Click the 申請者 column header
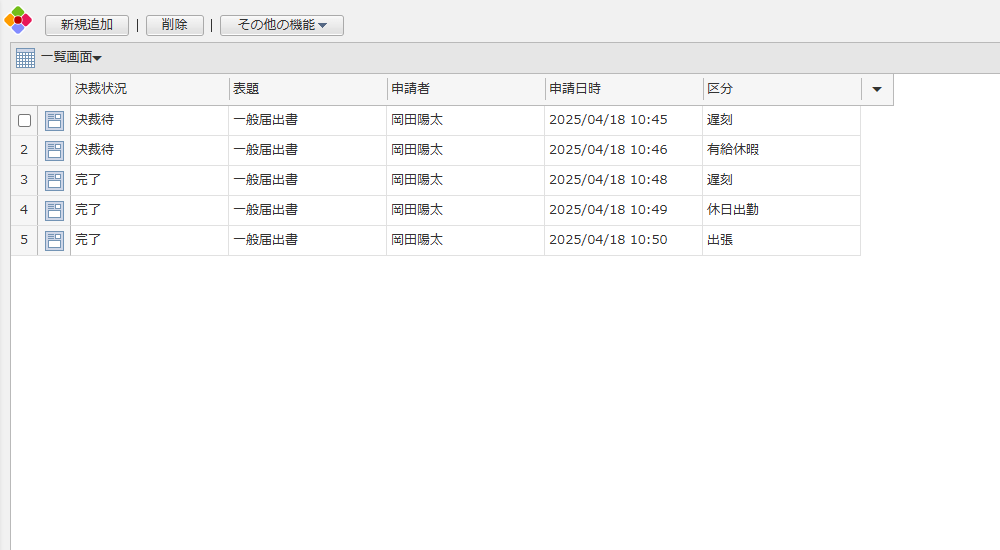Viewport: 1000px width, 550px height. click(x=465, y=89)
